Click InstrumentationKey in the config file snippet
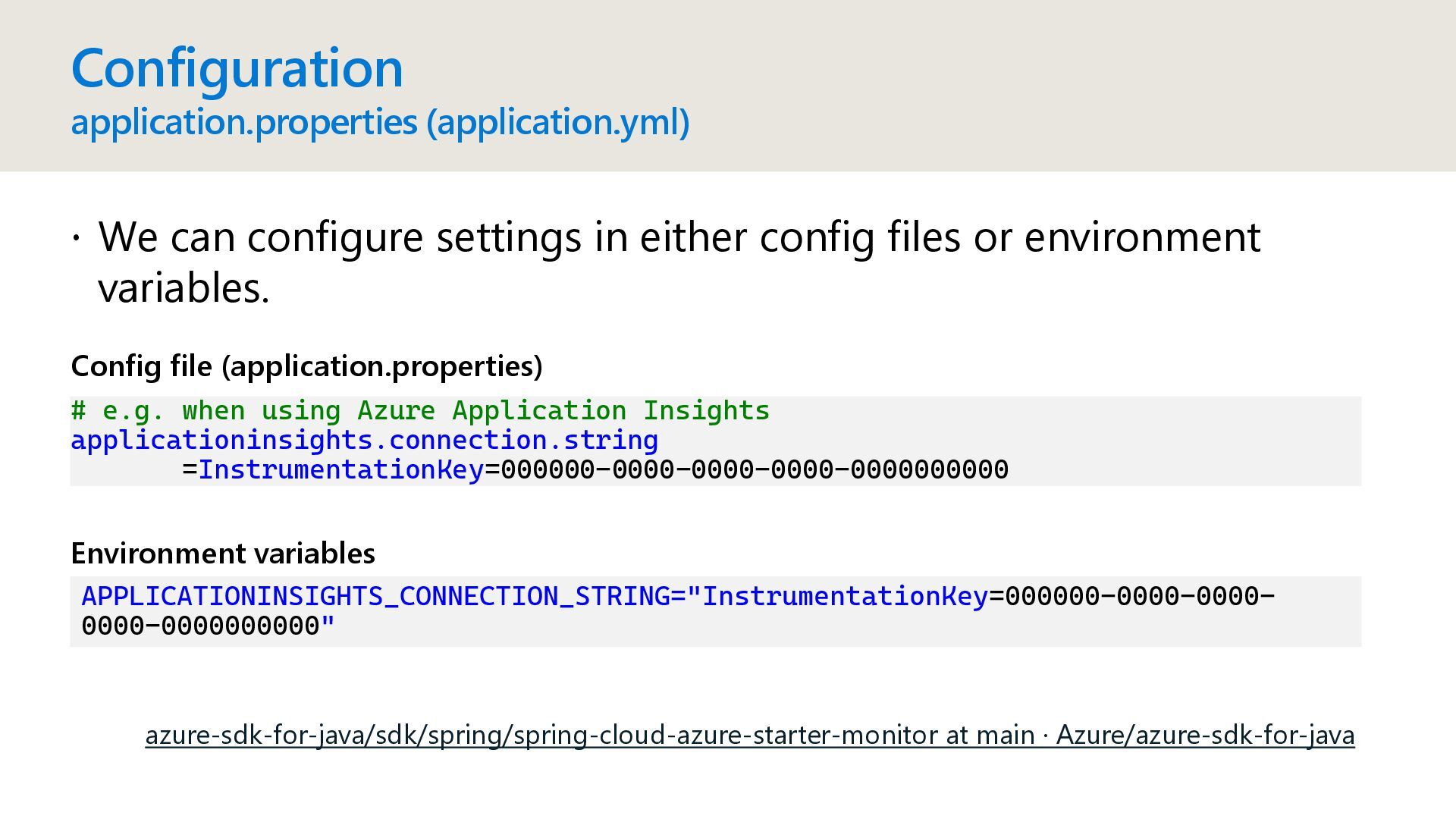The height and width of the screenshot is (819, 1456). (340, 470)
